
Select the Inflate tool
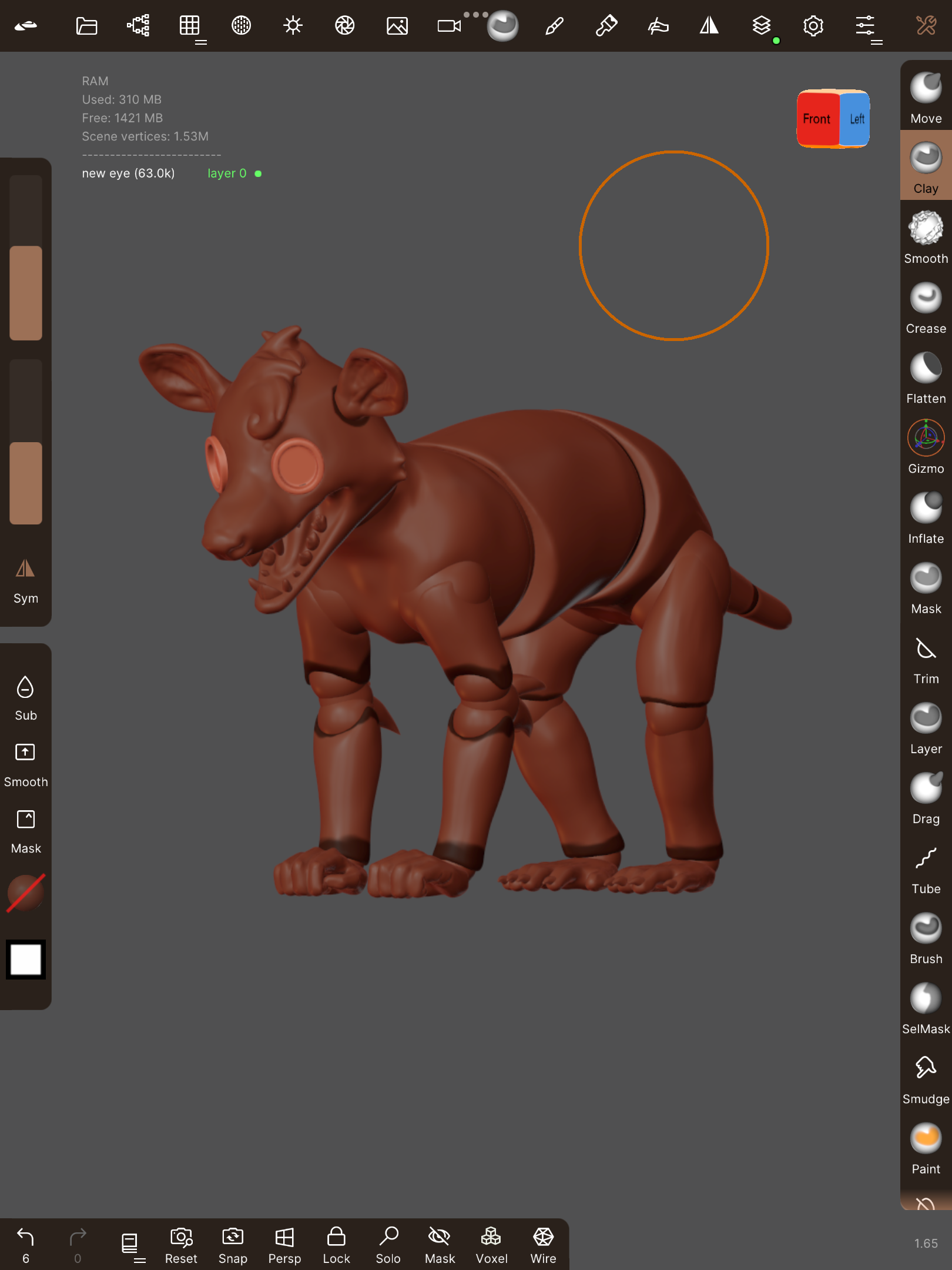point(926,517)
